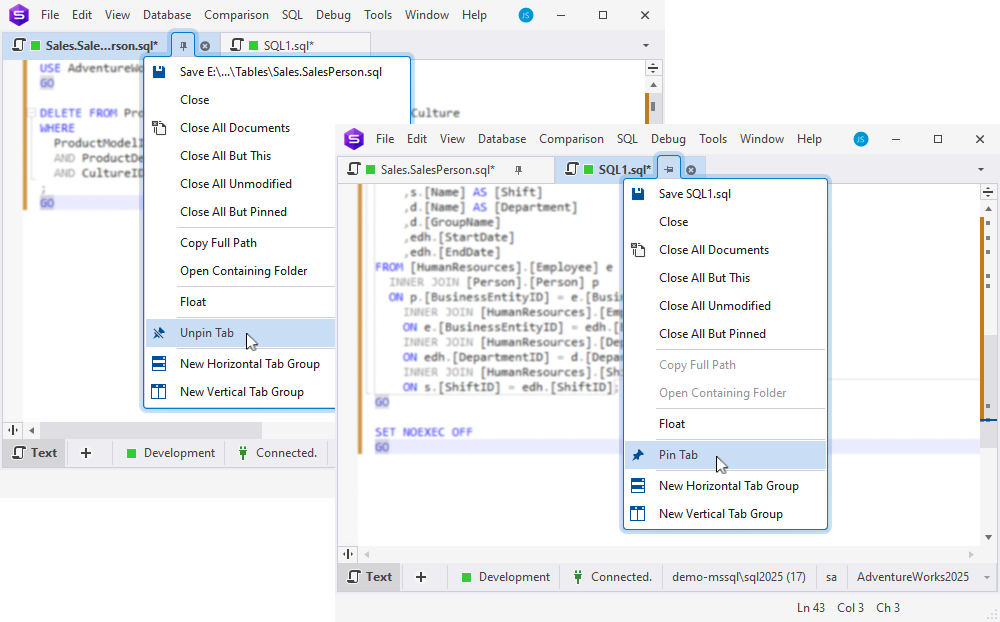Click the scroll left arrow in back window
This screenshot has width=1000, height=622.
[x=31, y=430]
